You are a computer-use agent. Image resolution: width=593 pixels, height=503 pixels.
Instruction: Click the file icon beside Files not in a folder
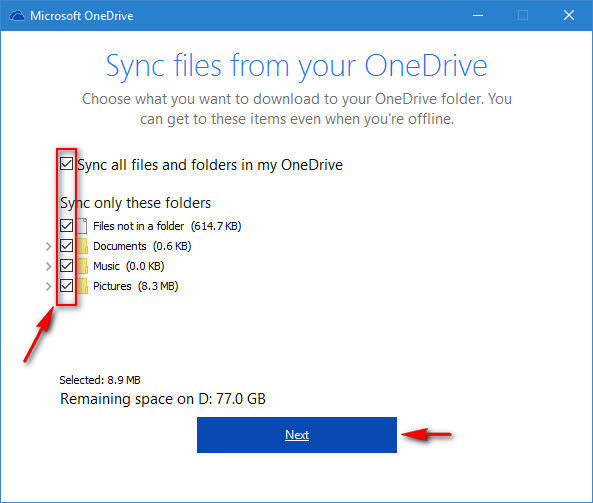(x=82, y=226)
